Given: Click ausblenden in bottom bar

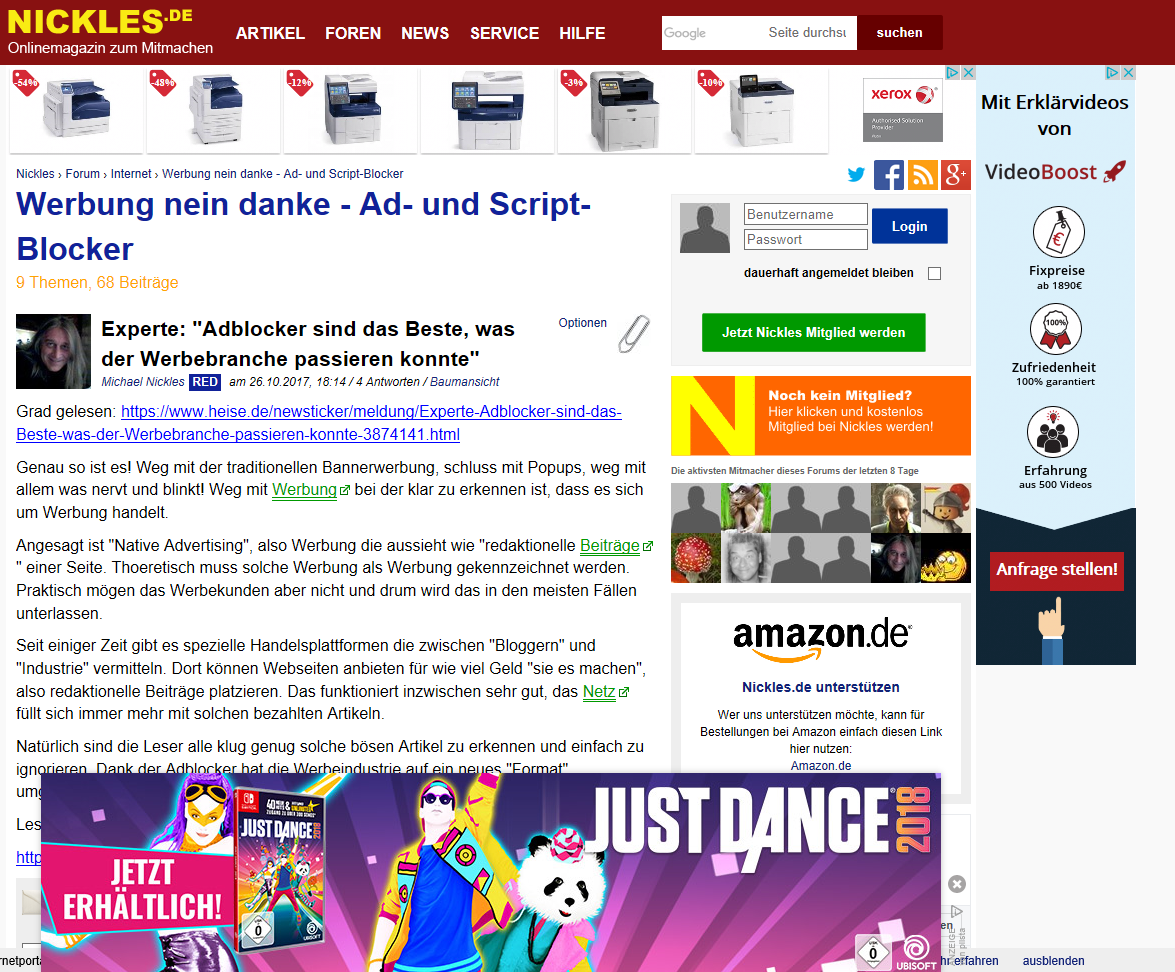Looking at the screenshot, I should point(1054,961).
